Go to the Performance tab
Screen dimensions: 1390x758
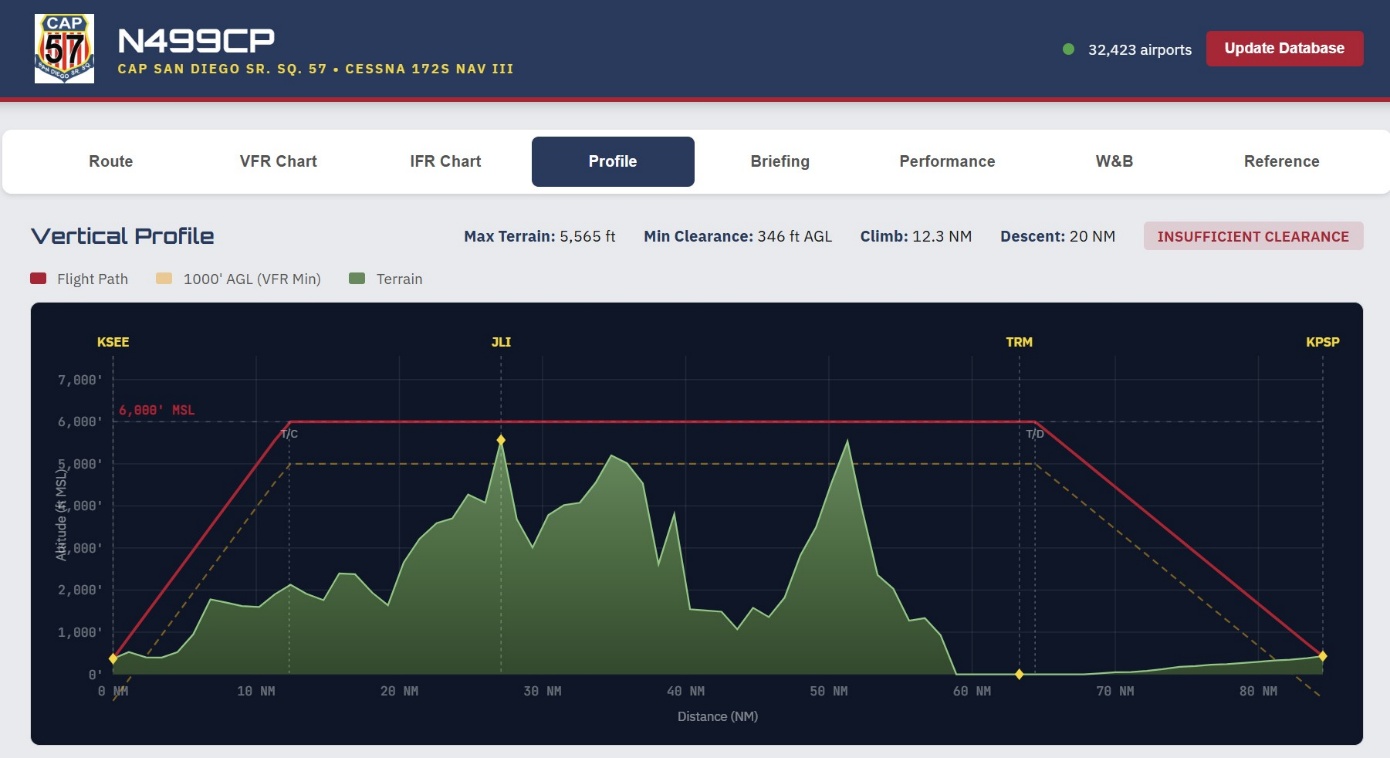coord(947,161)
